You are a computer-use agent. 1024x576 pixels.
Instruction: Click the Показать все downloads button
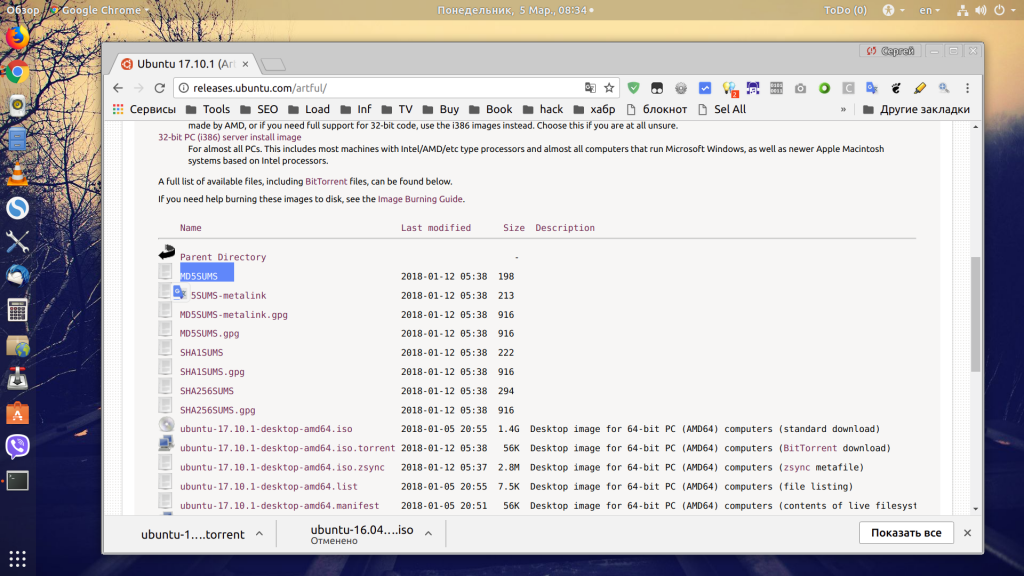tap(906, 533)
